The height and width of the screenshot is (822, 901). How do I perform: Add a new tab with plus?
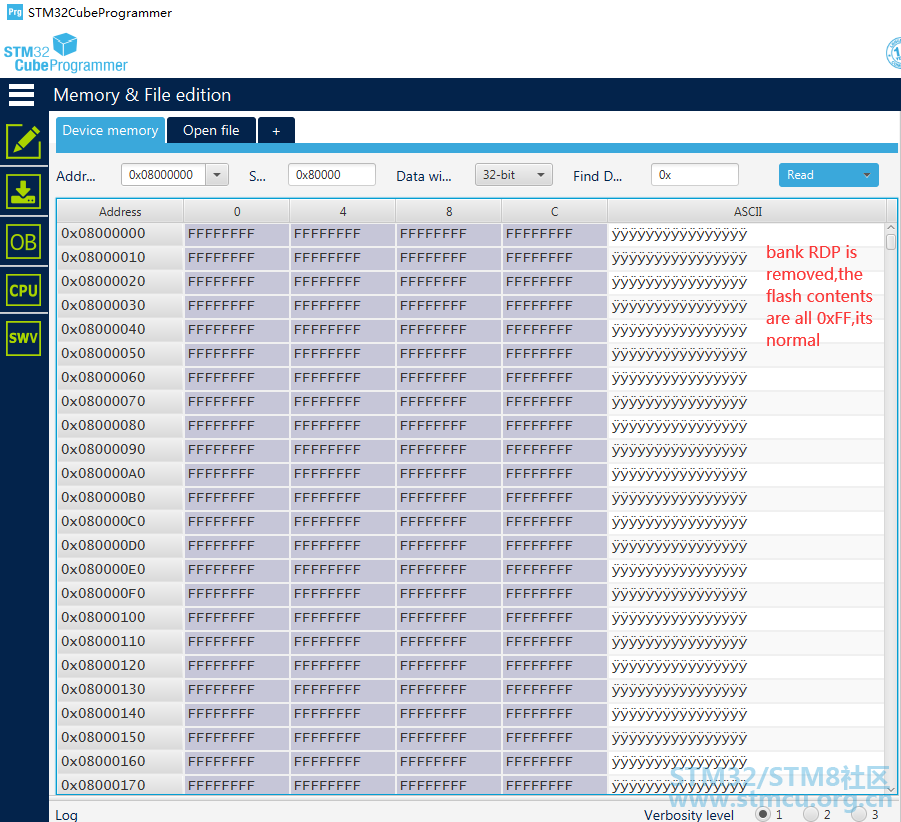pos(276,131)
